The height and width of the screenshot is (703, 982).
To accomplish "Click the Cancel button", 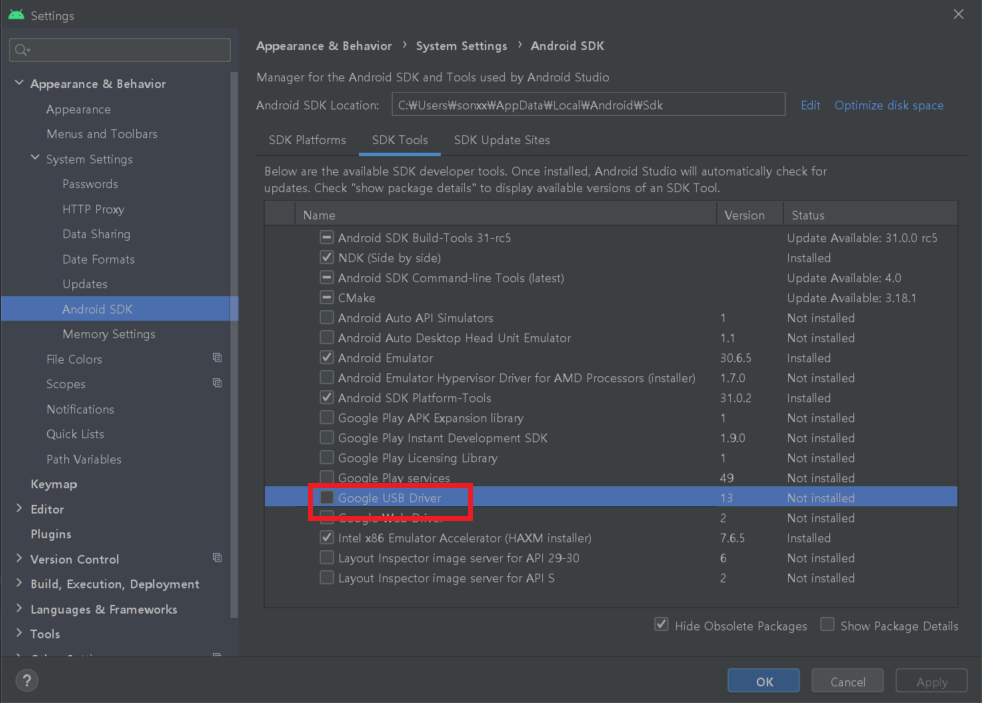I will click(847, 681).
